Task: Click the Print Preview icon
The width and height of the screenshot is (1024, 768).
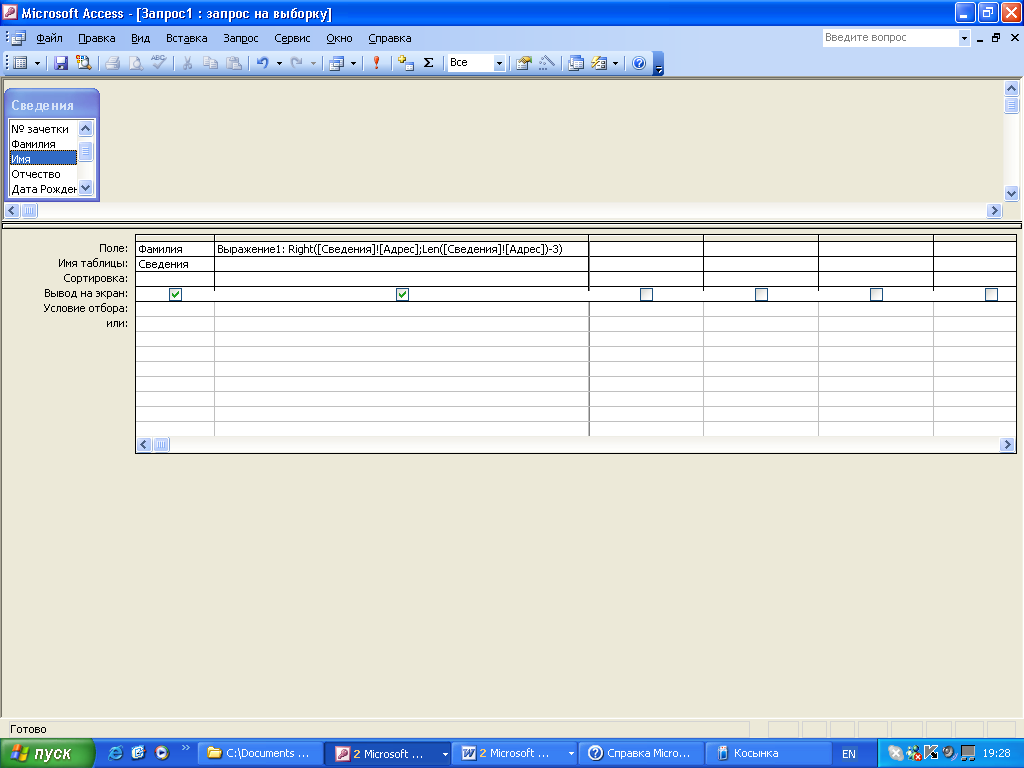Action: click(x=135, y=63)
